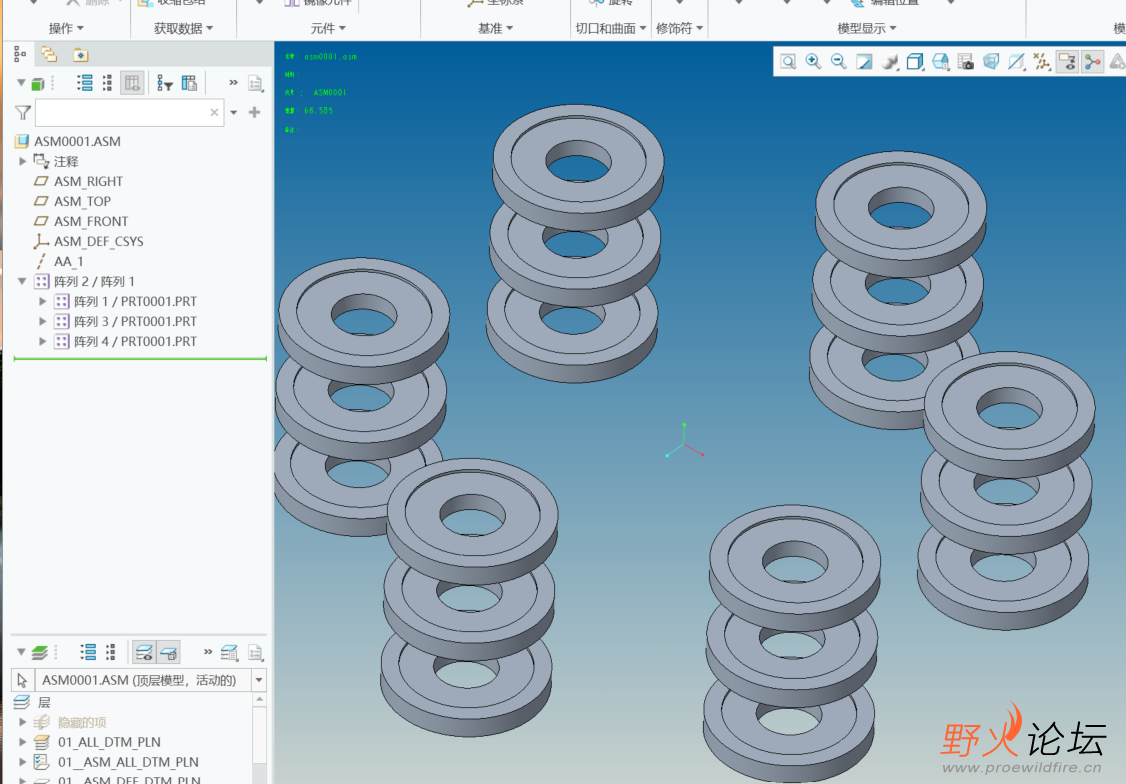Open the search options dropdown arrow
Viewport: 1126px width, 784px height.
tap(233, 113)
